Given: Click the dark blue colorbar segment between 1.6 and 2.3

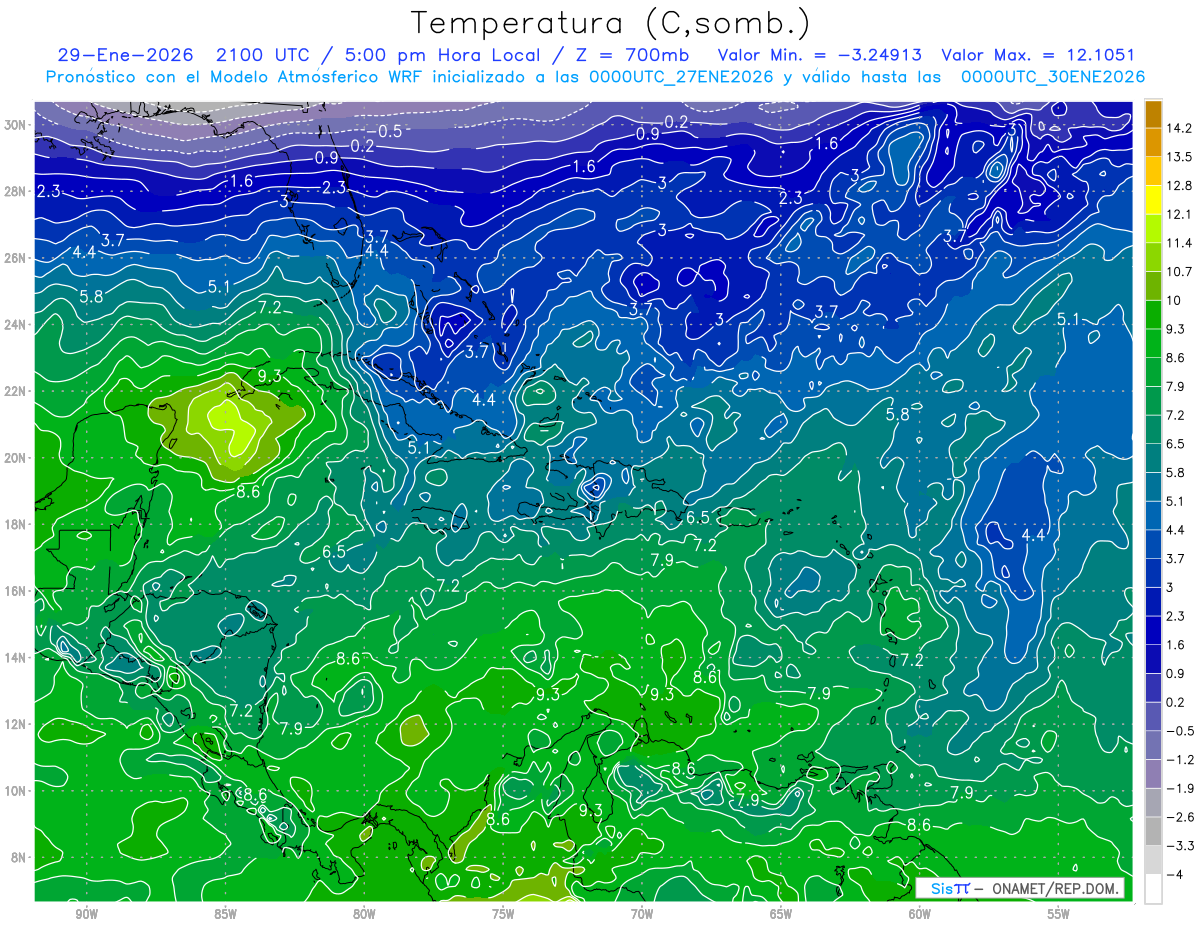Looking at the screenshot, I should pyautogui.click(x=1153, y=630).
